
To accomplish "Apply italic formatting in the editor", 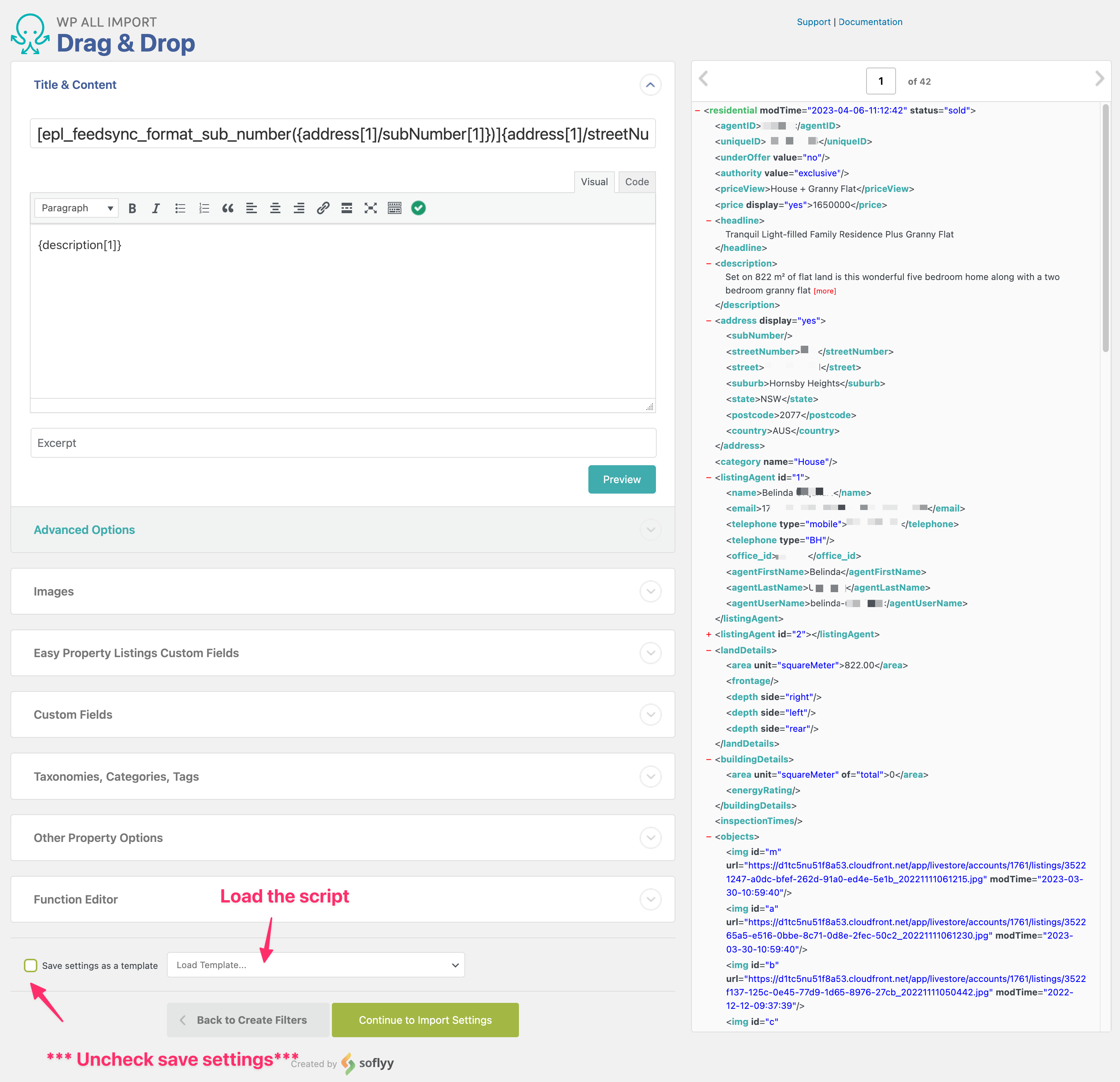I will (155, 208).
